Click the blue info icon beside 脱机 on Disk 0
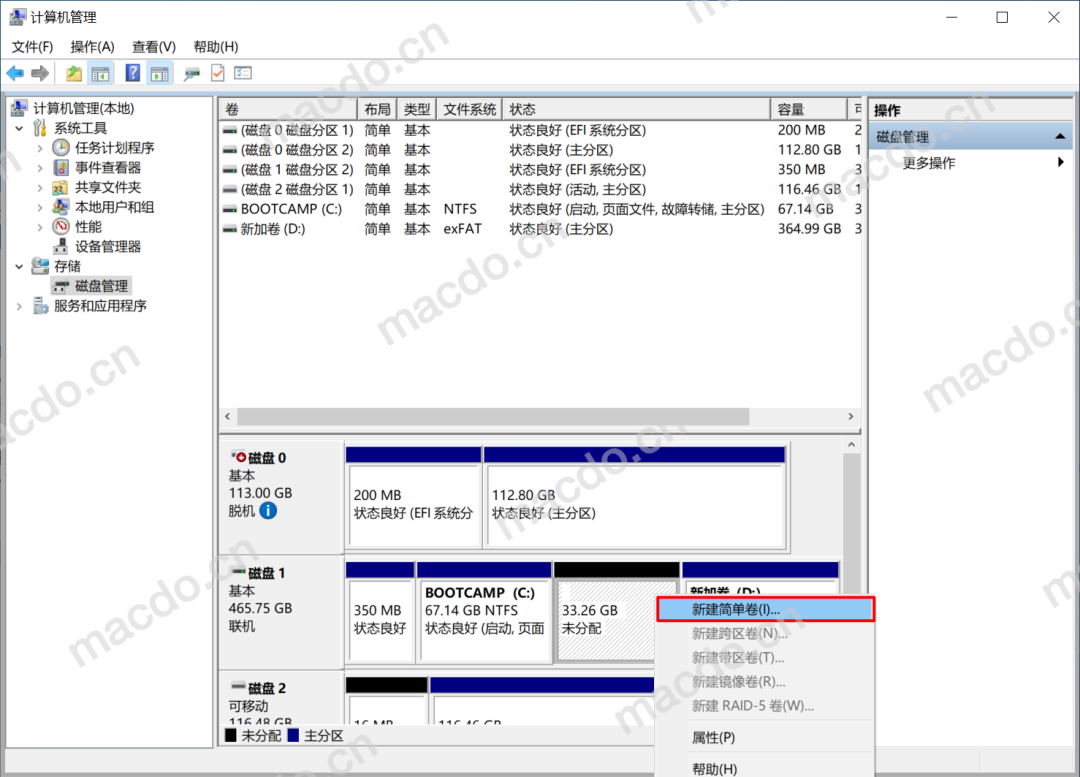This screenshot has width=1080, height=777. (268, 511)
